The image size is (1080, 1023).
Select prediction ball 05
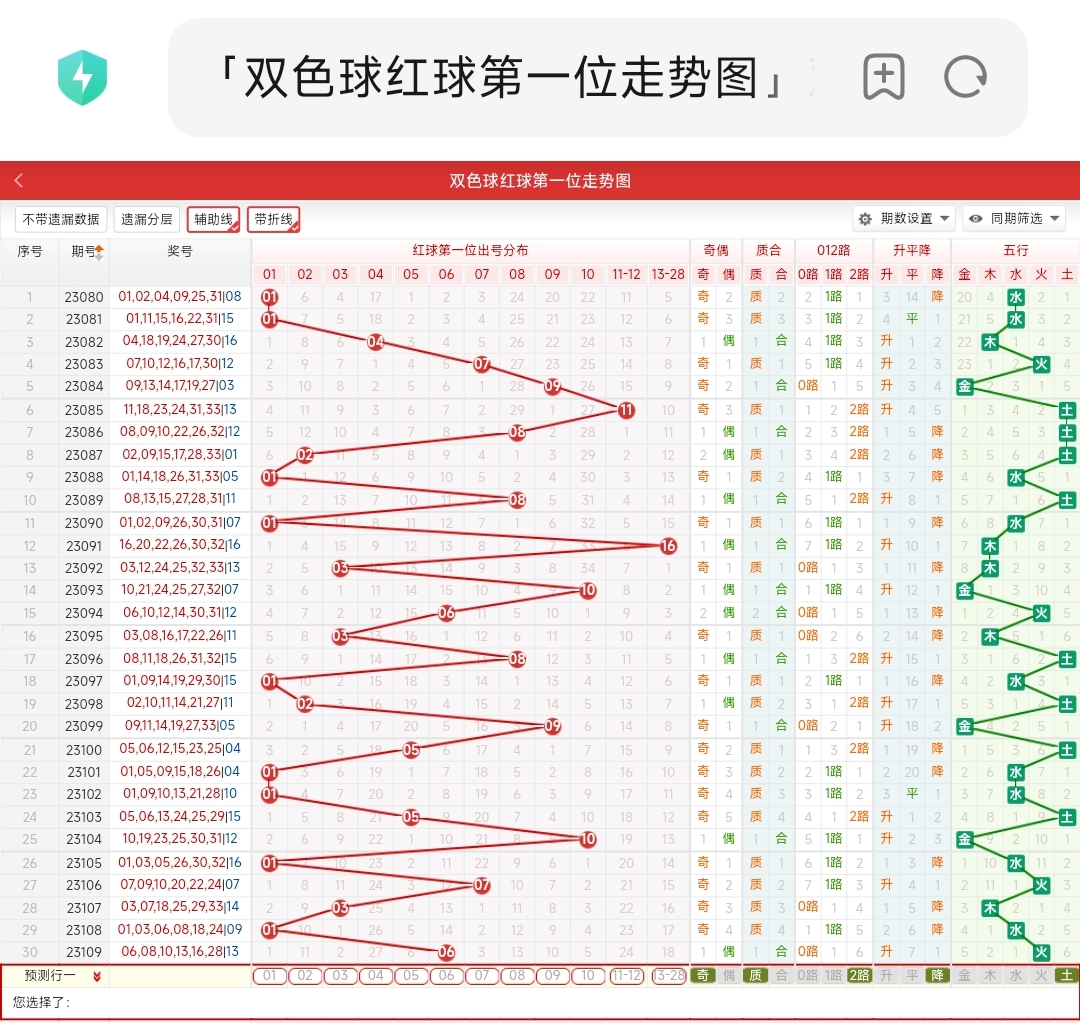click(411, 975)
